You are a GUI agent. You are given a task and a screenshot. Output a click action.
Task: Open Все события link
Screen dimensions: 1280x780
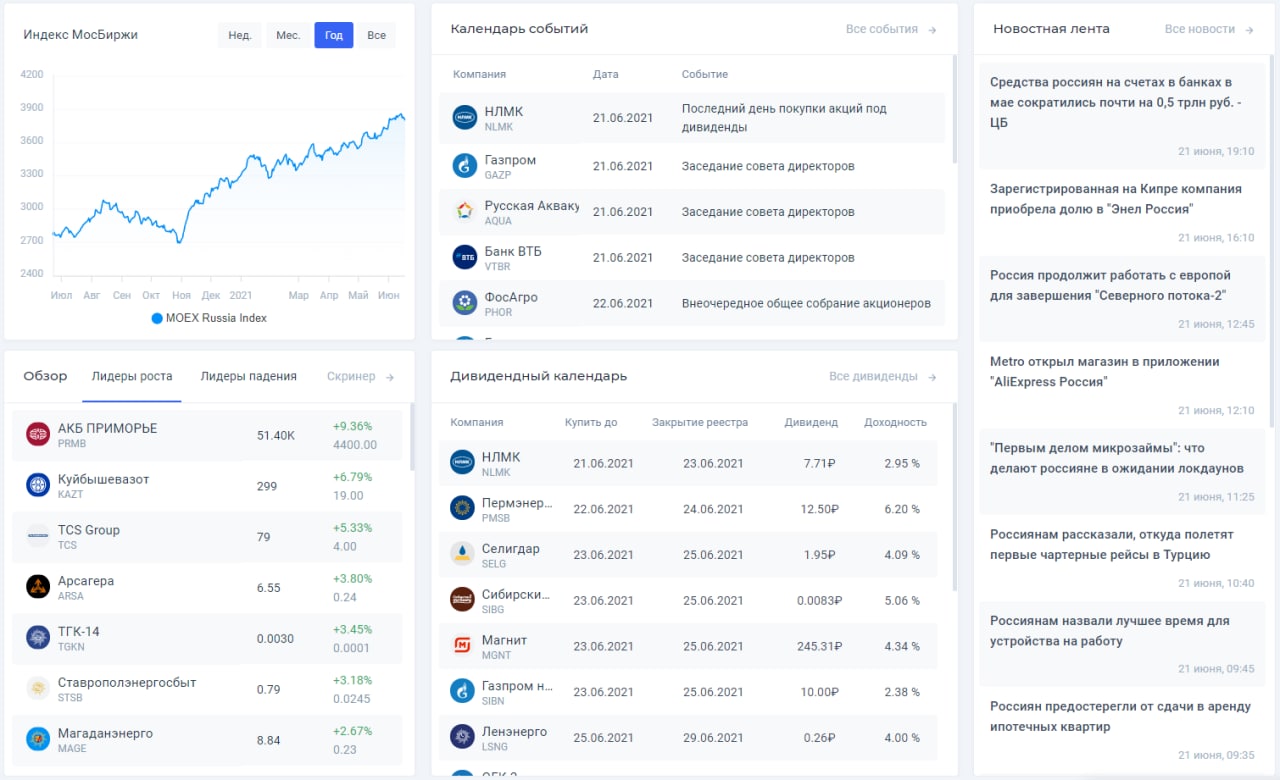point(891,29)
